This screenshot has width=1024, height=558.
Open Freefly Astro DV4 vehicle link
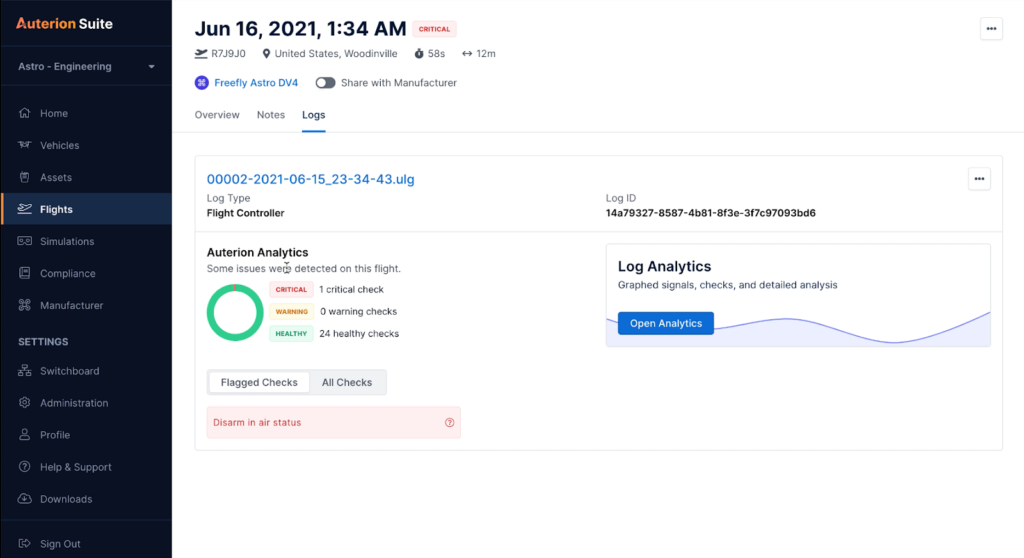coord(256,83)
